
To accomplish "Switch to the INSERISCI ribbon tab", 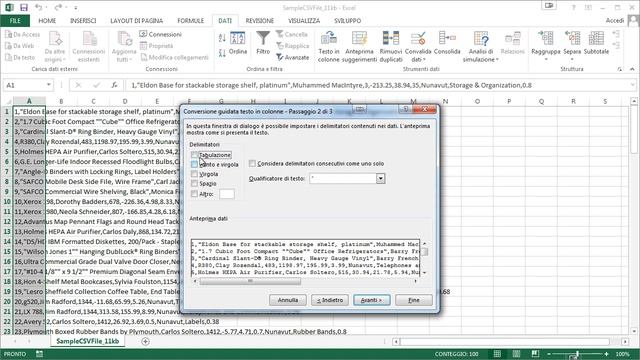I will point(83,21).
